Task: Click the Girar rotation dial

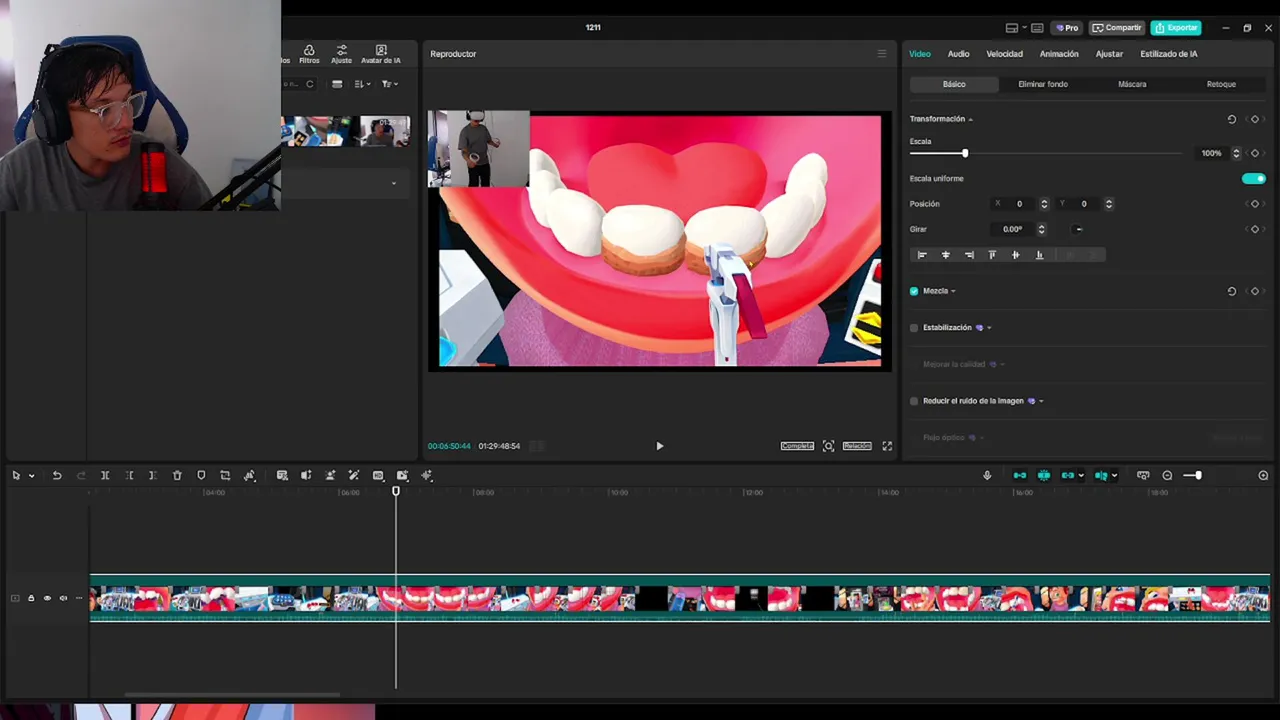Action: point(1079,229)
